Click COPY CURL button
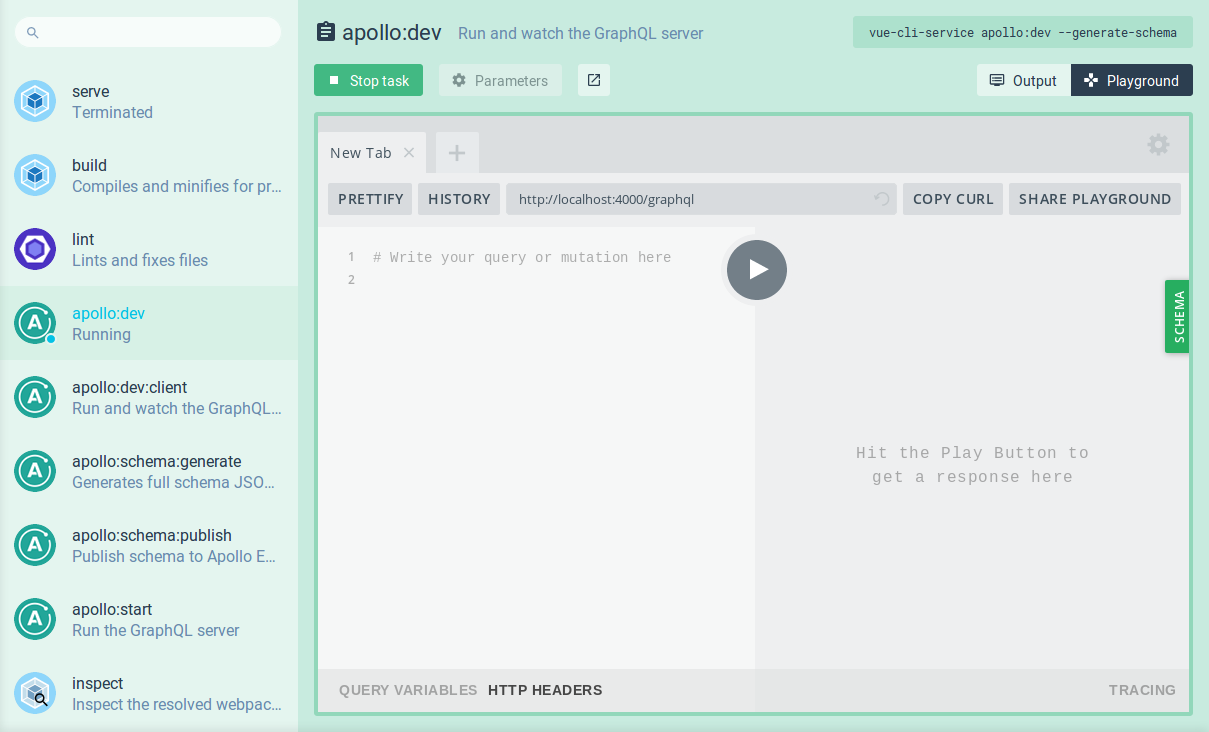This screenshot has height=732, width=1209. coord(953,199)
